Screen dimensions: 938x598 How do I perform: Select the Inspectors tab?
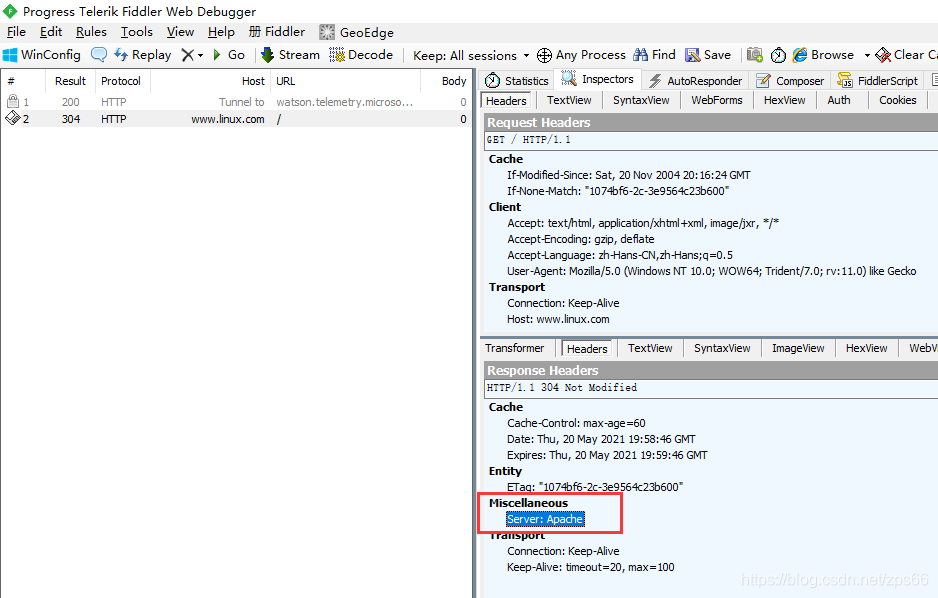597,79
